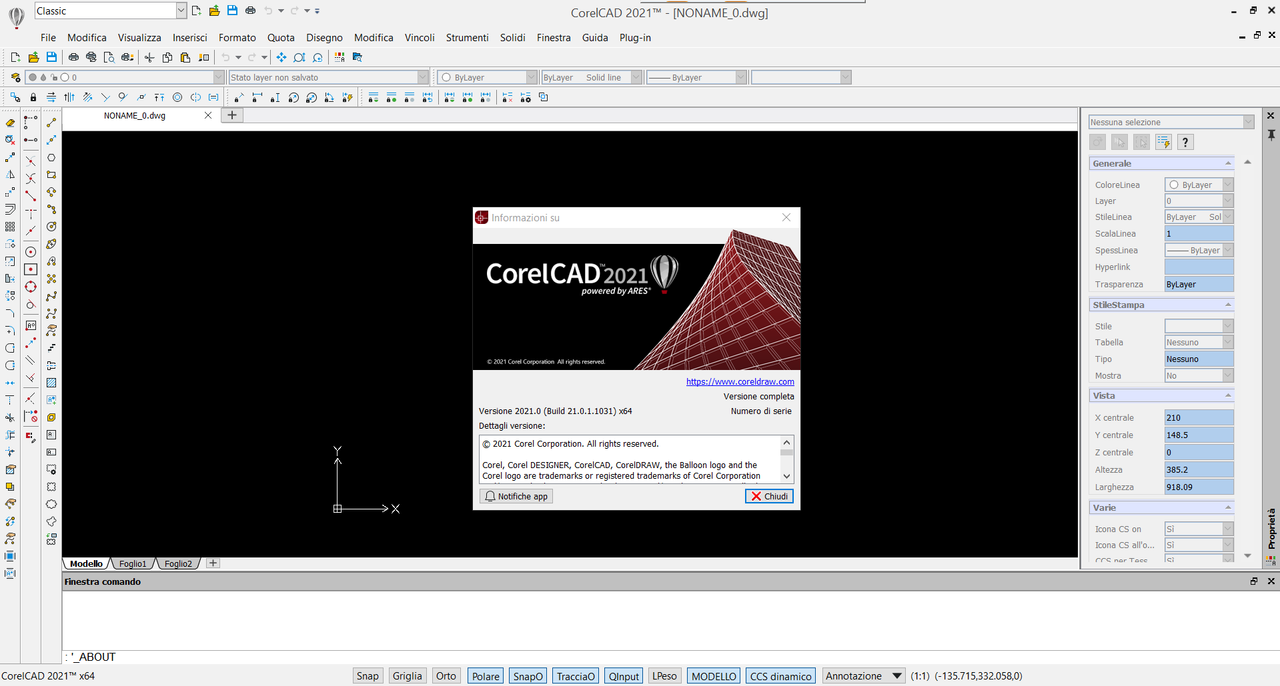This screenshot has width=1280, height=686.
Task: Open the File menu
Action: pos(48,37)
